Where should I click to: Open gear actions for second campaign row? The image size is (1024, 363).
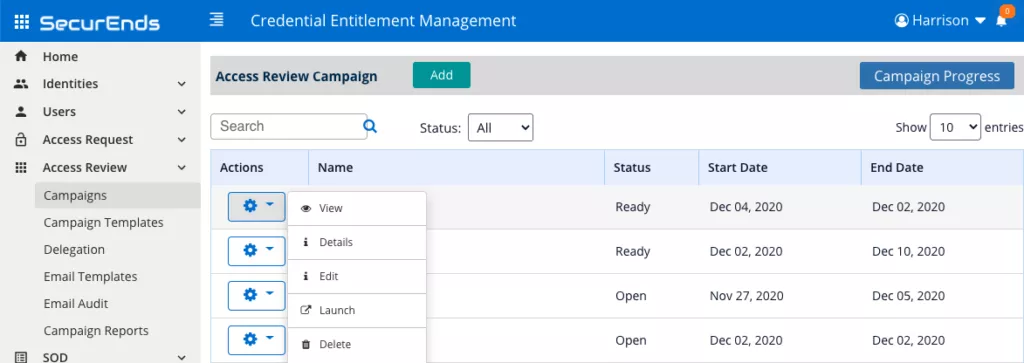(x=257, y=251)
